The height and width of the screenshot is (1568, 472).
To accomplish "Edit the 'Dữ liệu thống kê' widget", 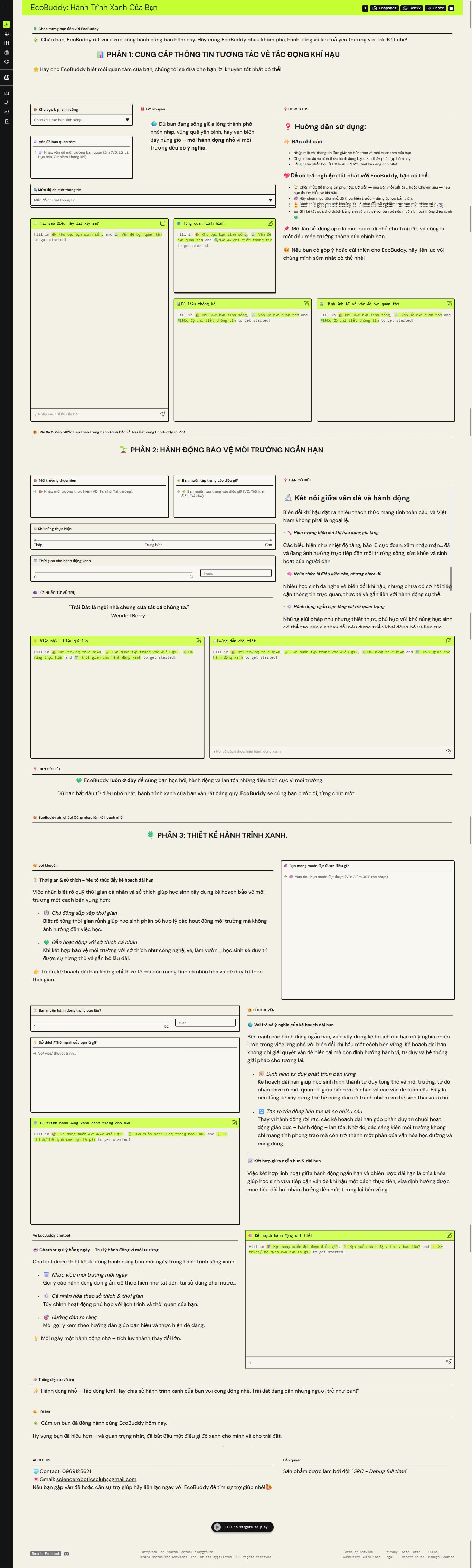I will click(x=306, y=303).
